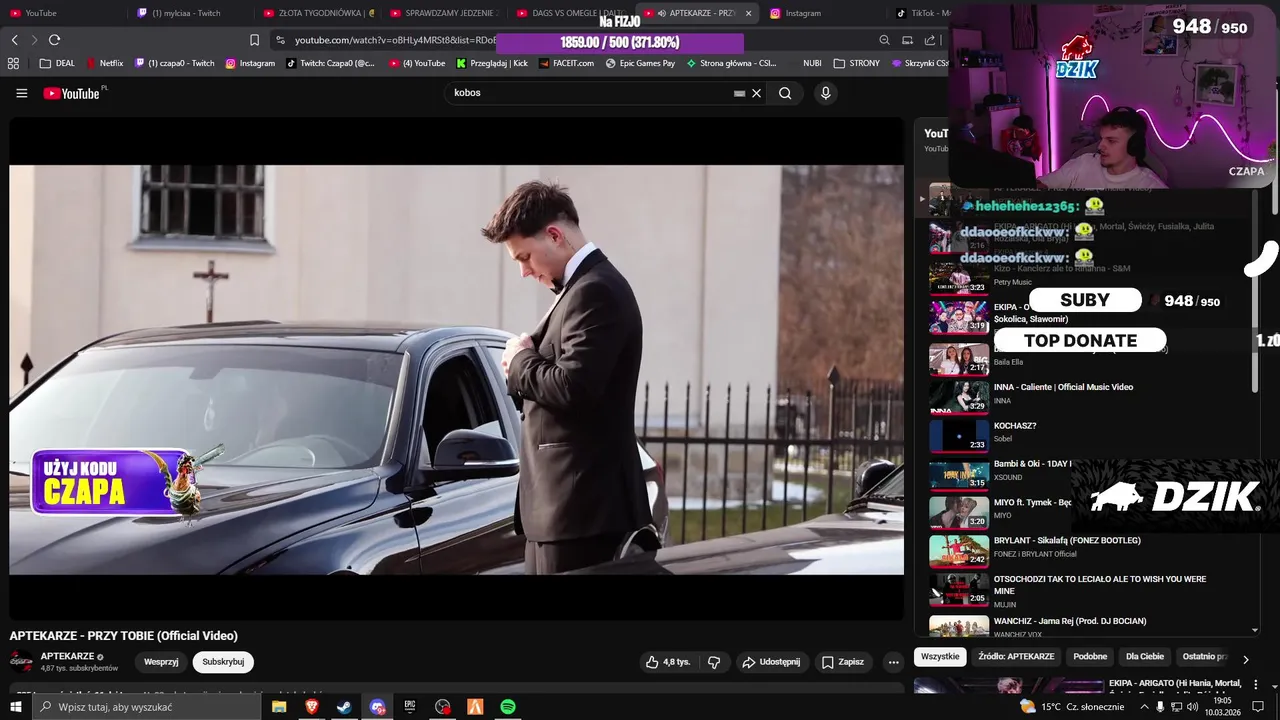Click the browser zoom magnifier icon
Viewport: 1280px width, 720px height.
[884, 40]
